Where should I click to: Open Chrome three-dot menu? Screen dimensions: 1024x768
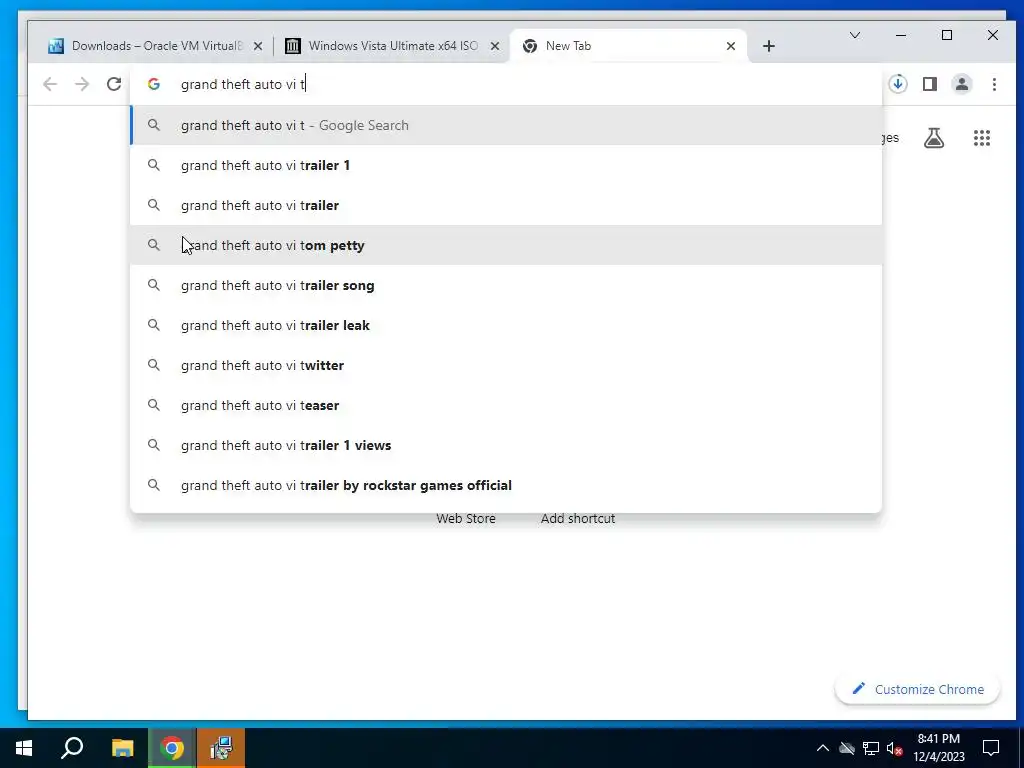994,84
